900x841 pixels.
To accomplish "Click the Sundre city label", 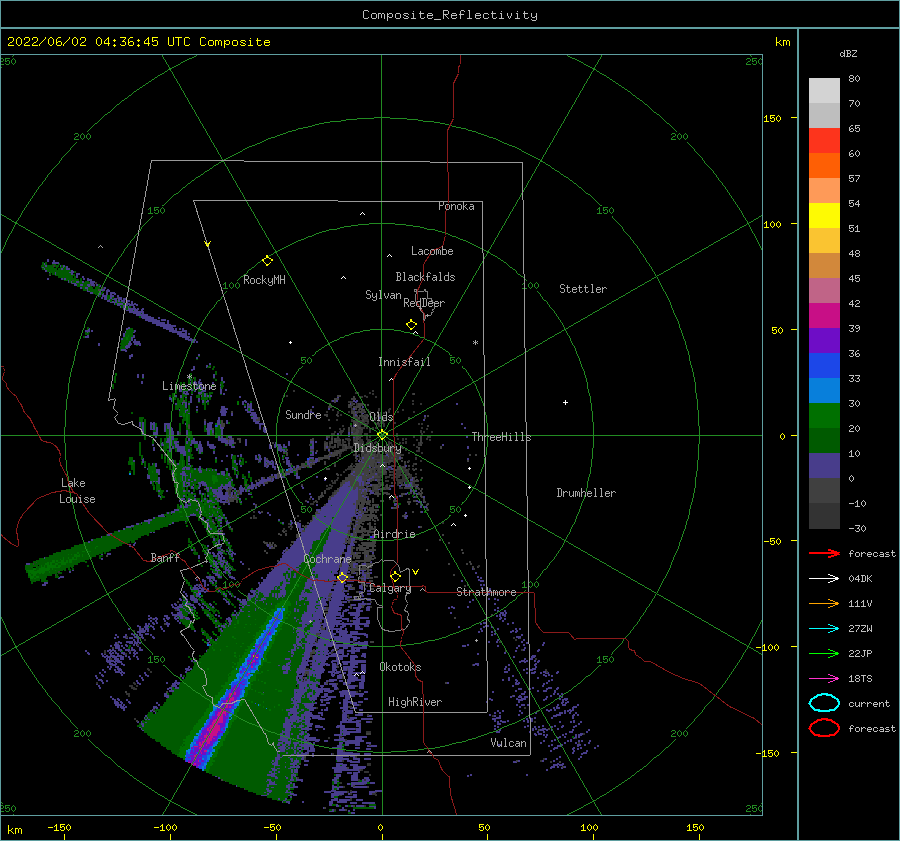I will pyautogui.click(x=303, y=414).
